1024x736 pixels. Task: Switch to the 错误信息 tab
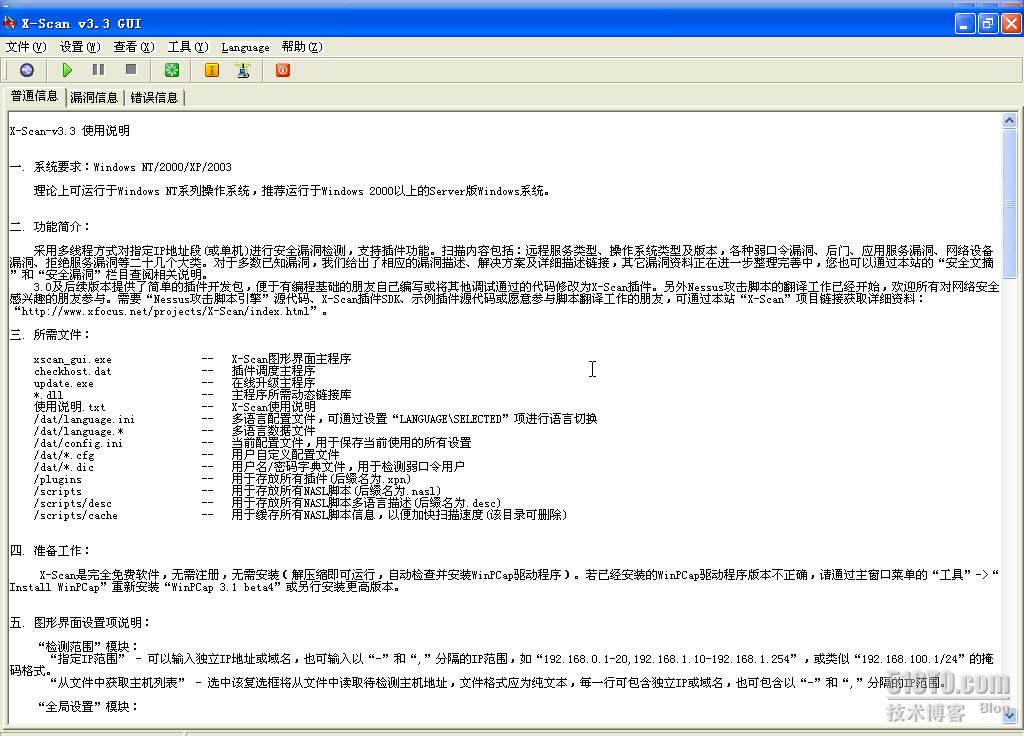154,97
